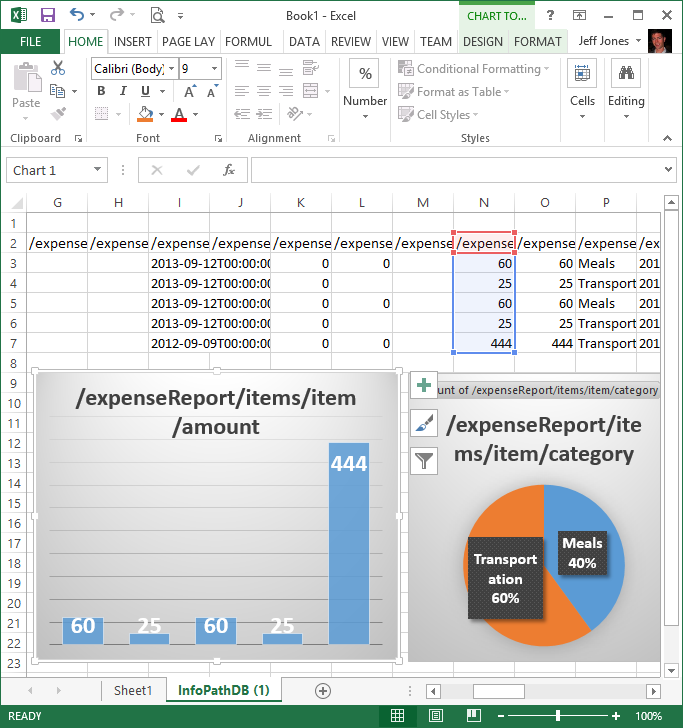Click the Insert Function fx icon
This screenshot has height=728, width=683.
tap(228, 170)
